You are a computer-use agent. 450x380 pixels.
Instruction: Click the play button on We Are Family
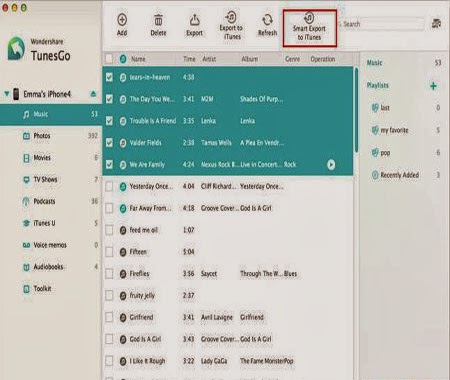pyautogui.click(x=331, y=164)
